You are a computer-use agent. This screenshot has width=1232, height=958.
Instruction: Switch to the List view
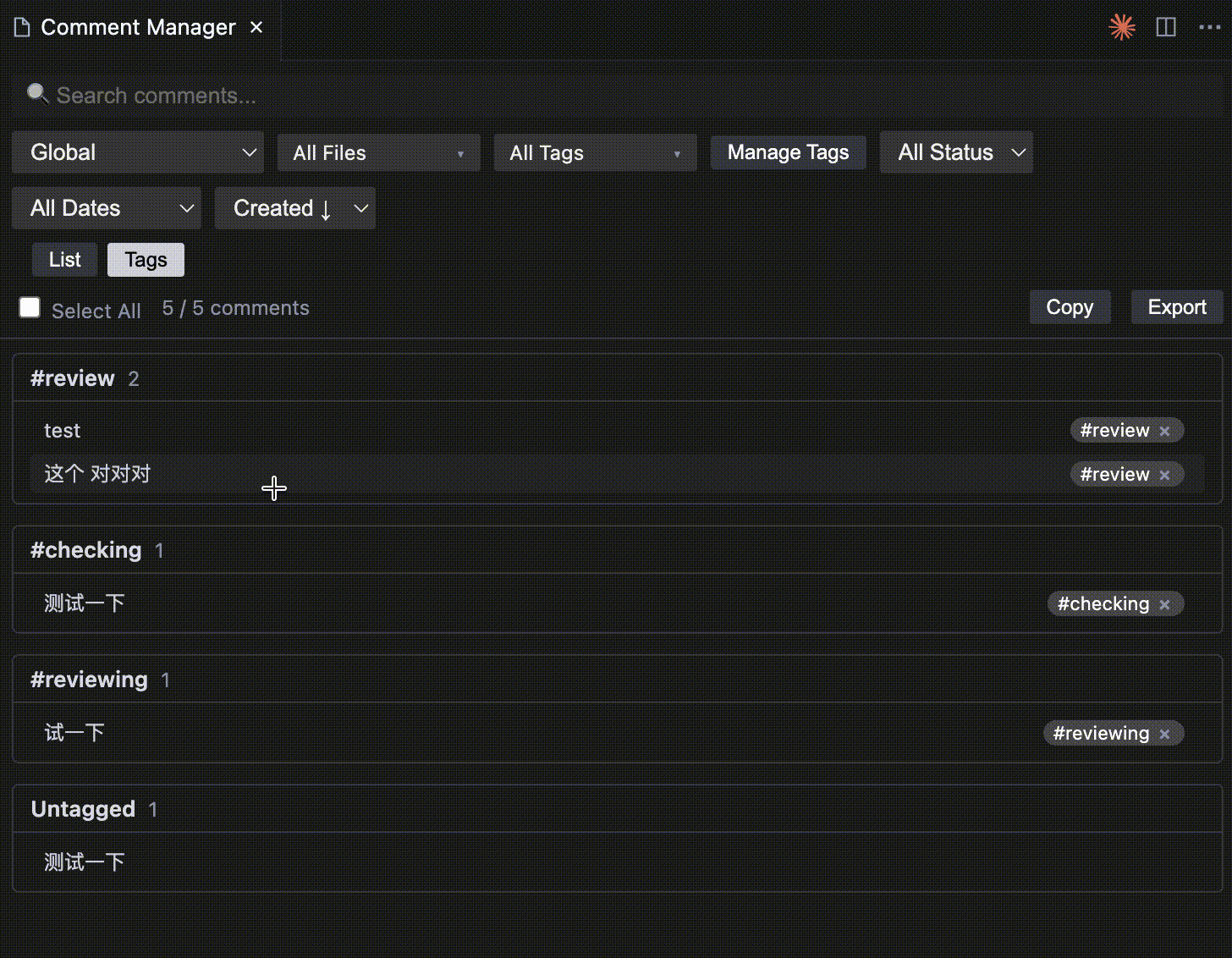tap(64, 260)
